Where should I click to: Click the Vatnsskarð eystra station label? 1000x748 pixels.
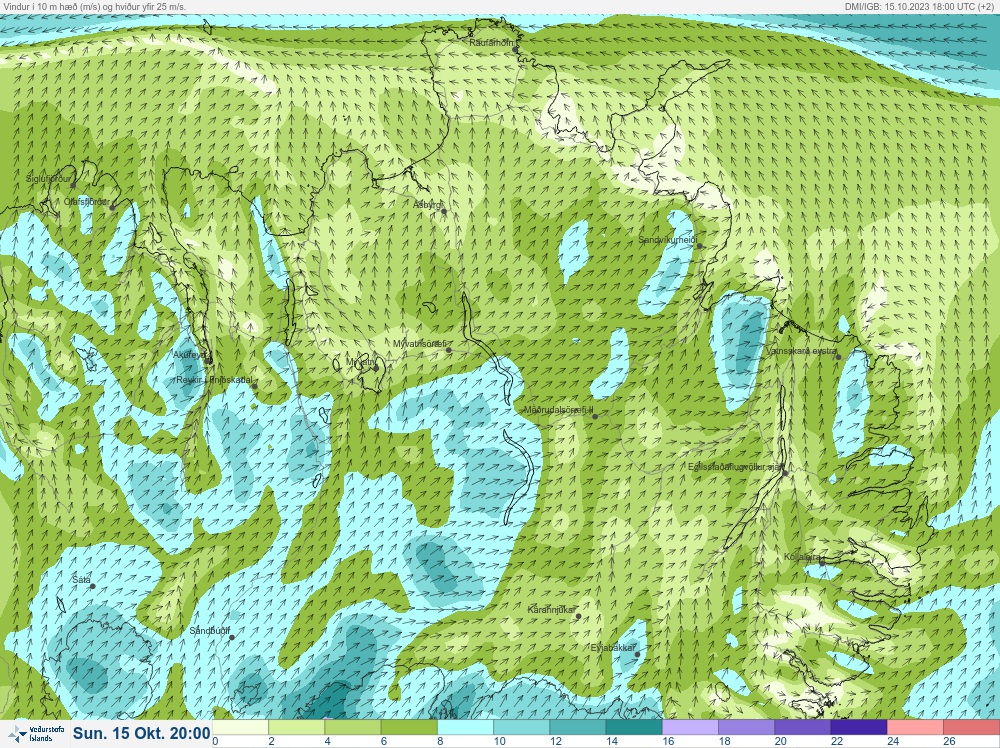(801, 351)
